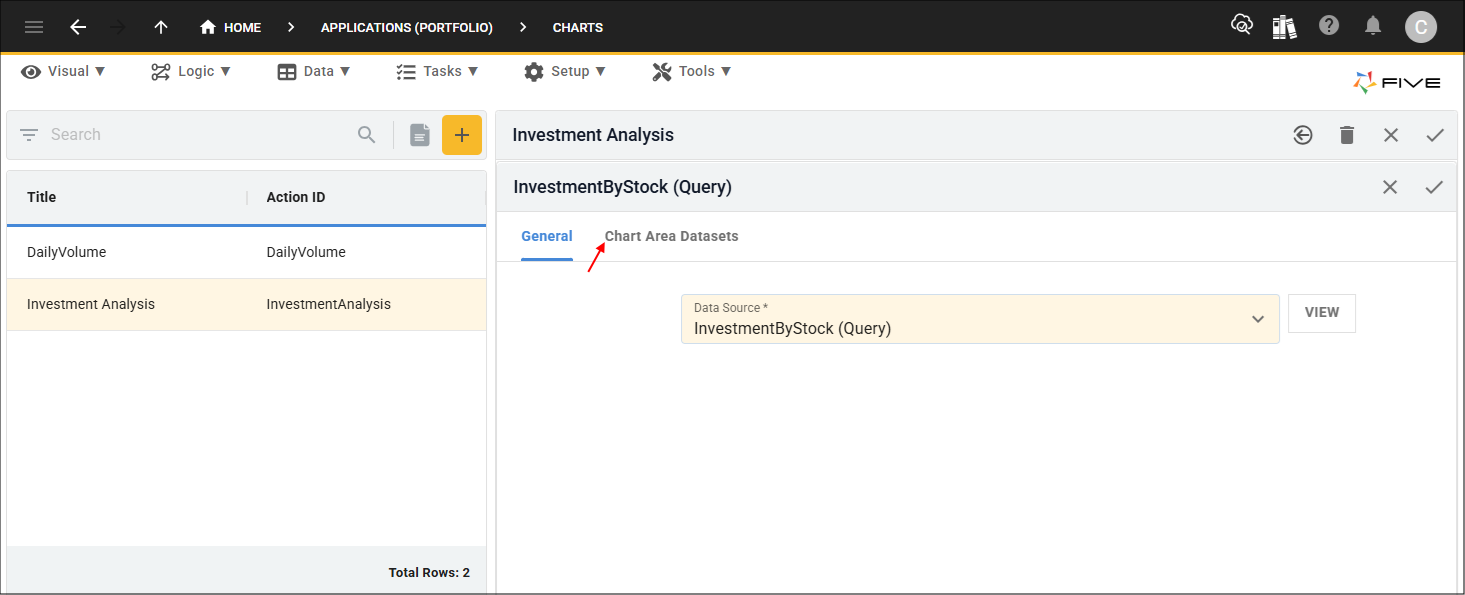Open the Setup dropdown menu
The width and height of the screenshot is (1465, 595).
tap(565, 71)
